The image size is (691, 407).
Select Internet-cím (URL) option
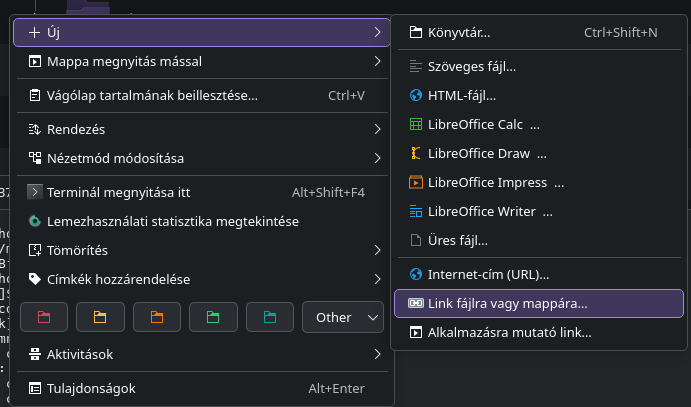click(x=489, y=274)
